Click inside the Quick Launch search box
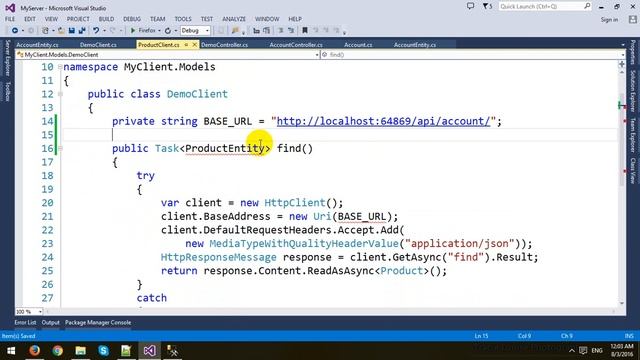Image resolution: width=640 pixels, height=360 pixels. 544,6
